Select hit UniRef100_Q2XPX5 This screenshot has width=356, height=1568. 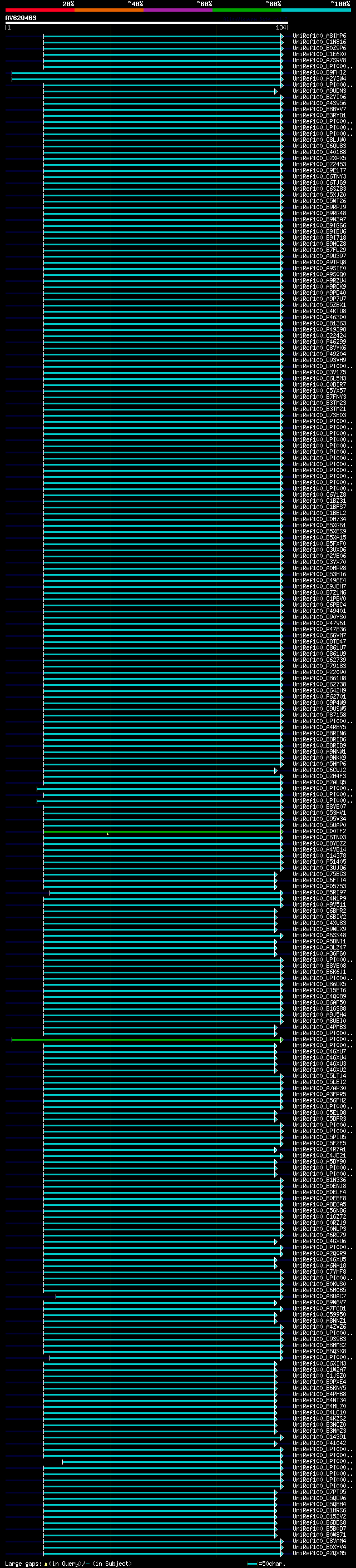(319, 159)
